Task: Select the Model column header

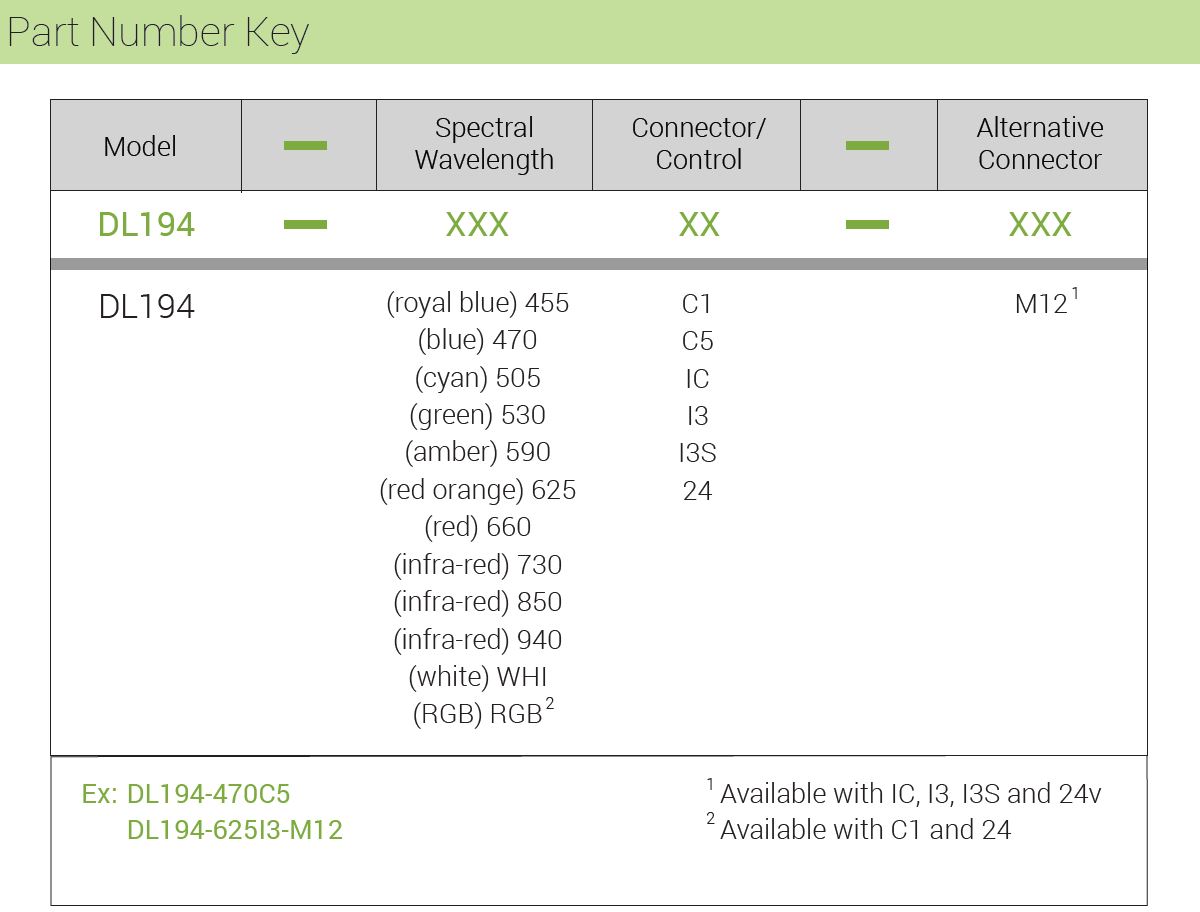Action: tap(140, 146)
